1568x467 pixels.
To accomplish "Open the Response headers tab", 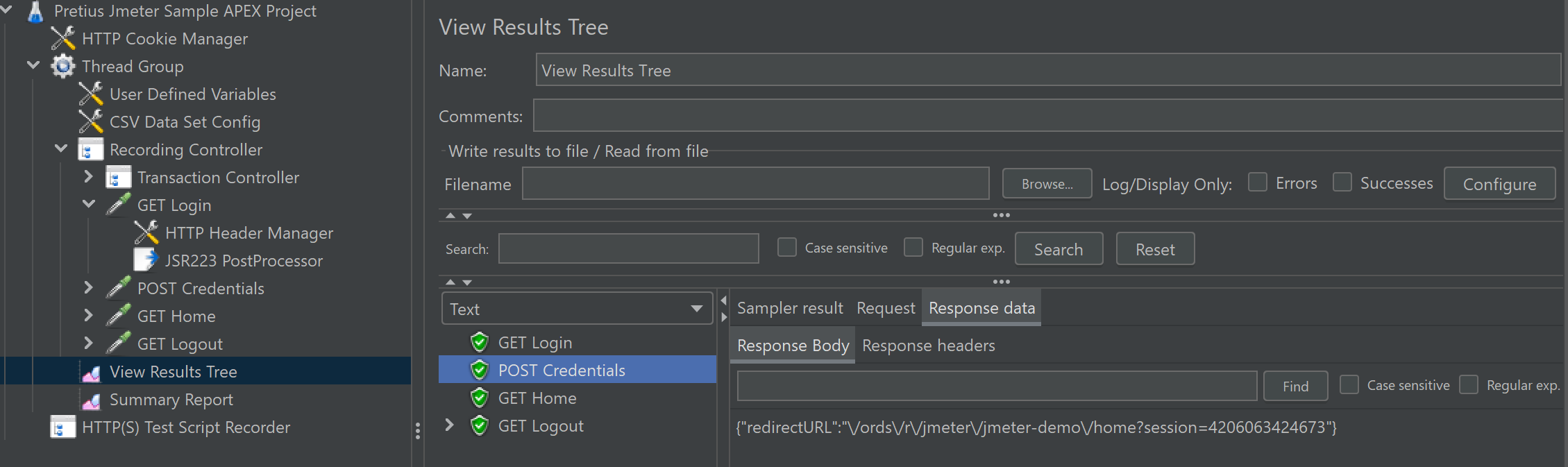I will [928, 346].
